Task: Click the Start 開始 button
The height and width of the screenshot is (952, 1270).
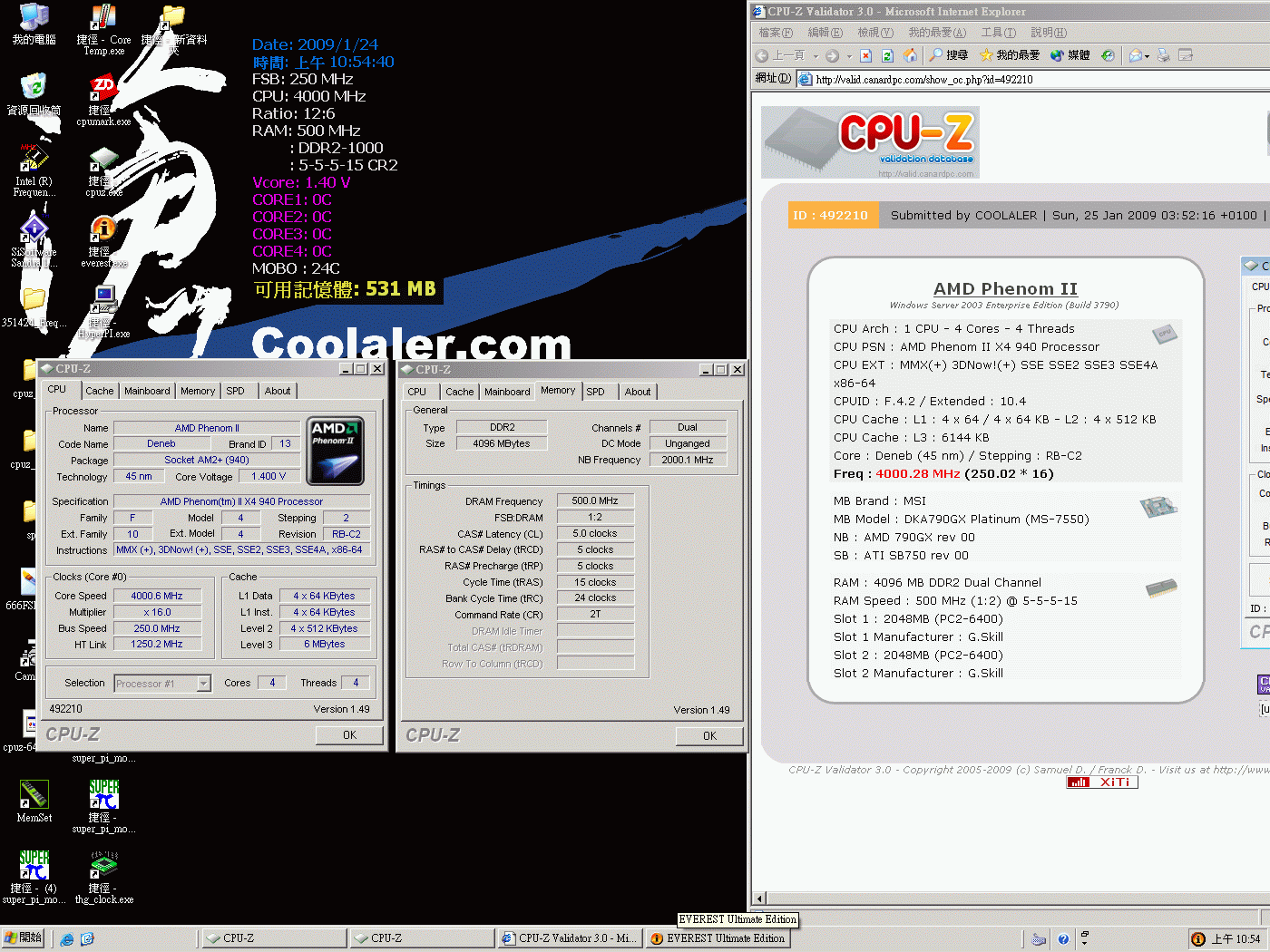Action: tap(24, 938)
